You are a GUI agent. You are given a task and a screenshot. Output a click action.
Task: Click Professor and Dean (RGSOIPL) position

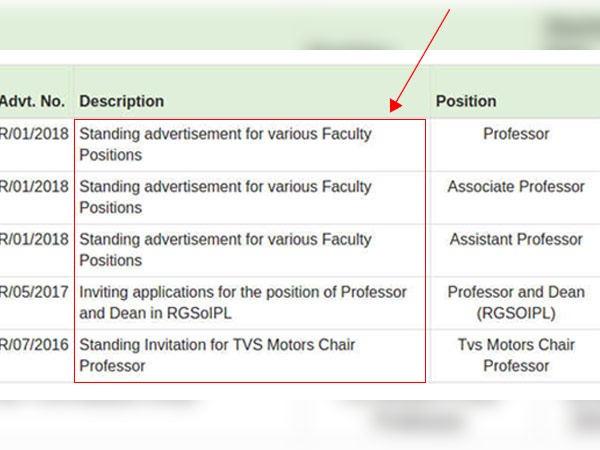(515, 303)
